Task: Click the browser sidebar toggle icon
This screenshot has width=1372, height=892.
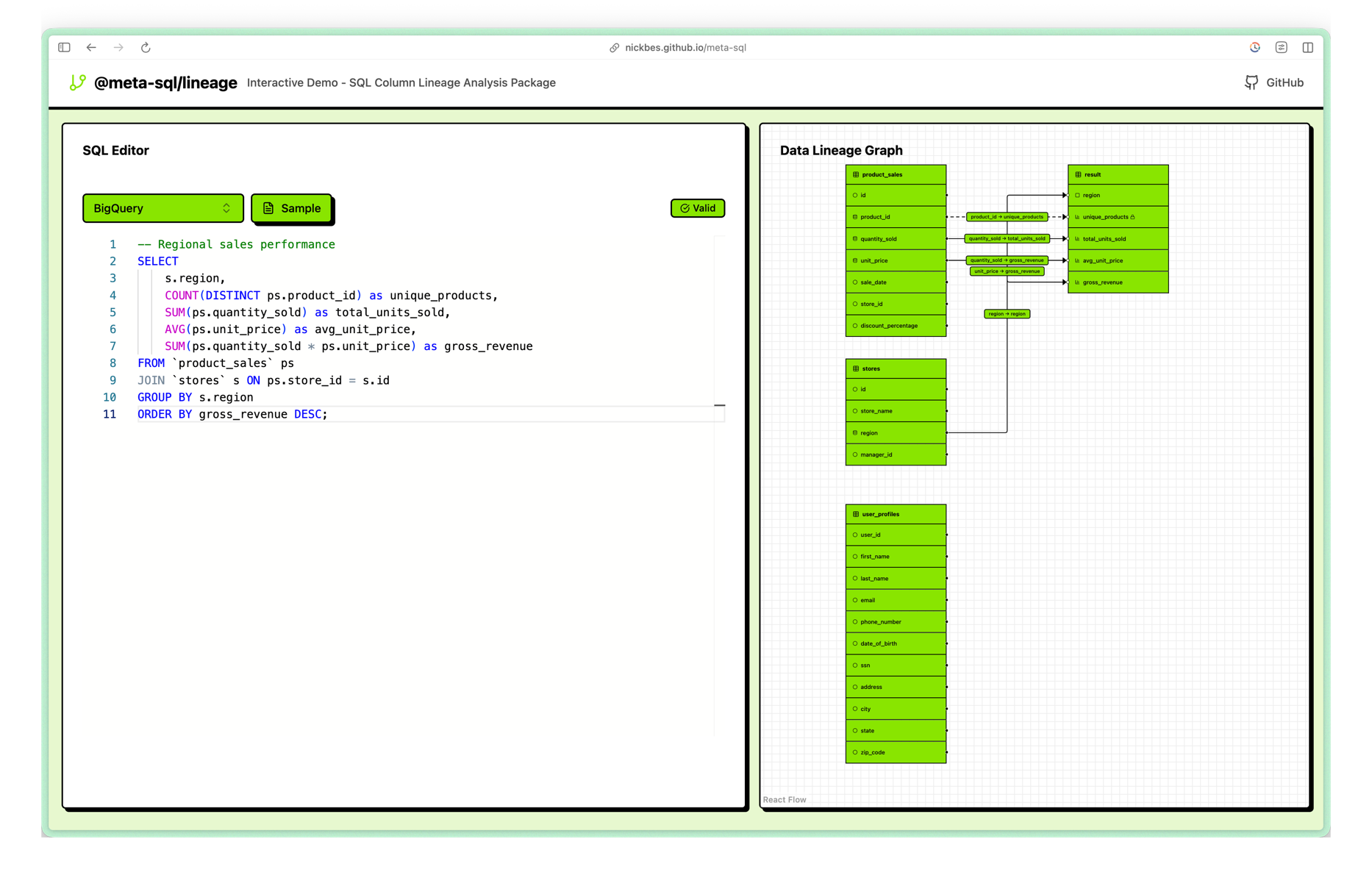Action: (65, 48)
